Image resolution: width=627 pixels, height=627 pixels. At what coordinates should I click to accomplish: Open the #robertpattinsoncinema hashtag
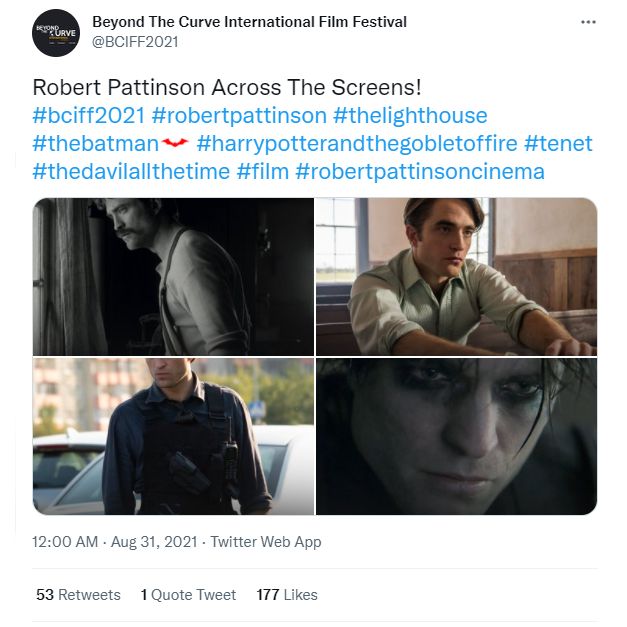click(x=420, y=171)
